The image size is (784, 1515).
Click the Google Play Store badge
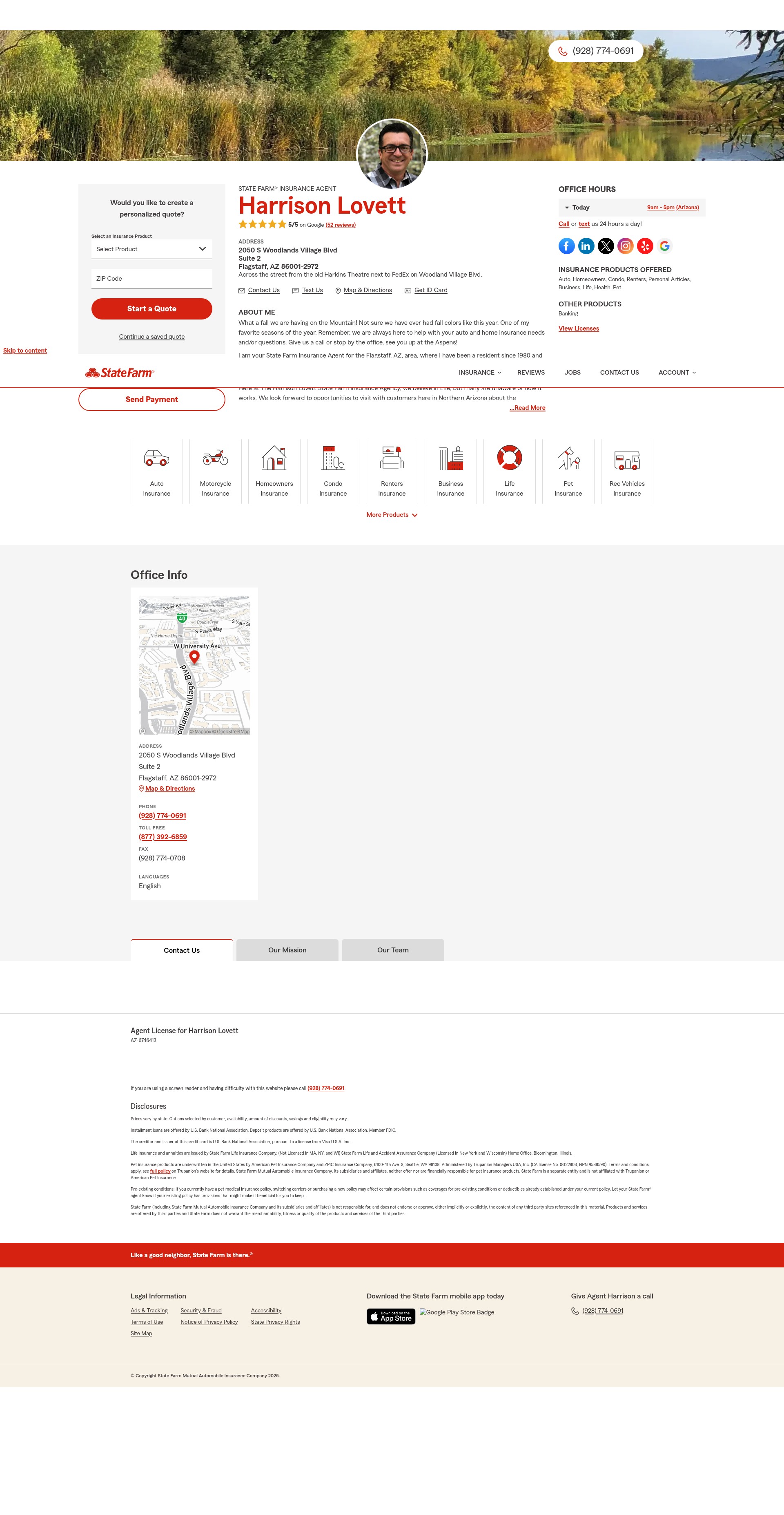(x=457, y=1312)
